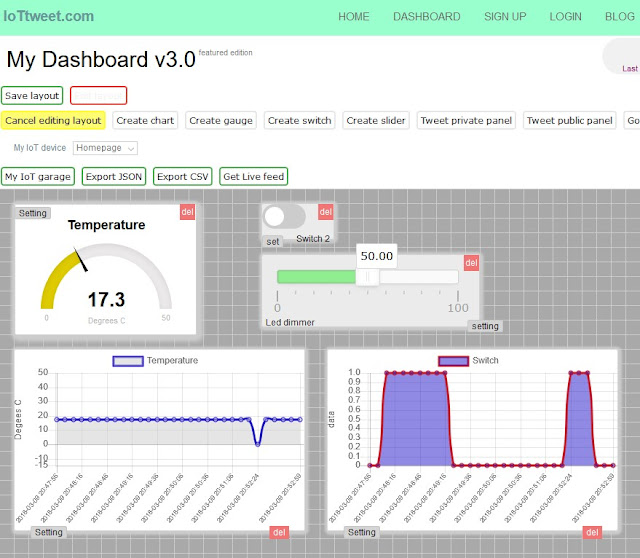640x558 pixels.
Task: Toggle Switch legend swatch in chart
Action: coord(453,361)
